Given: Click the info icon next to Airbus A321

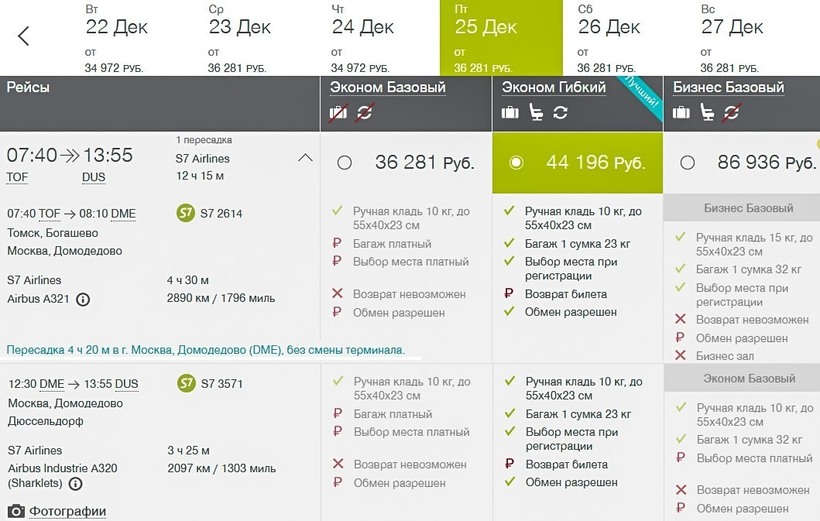Looking at the screenshot, I should point(83,299).
